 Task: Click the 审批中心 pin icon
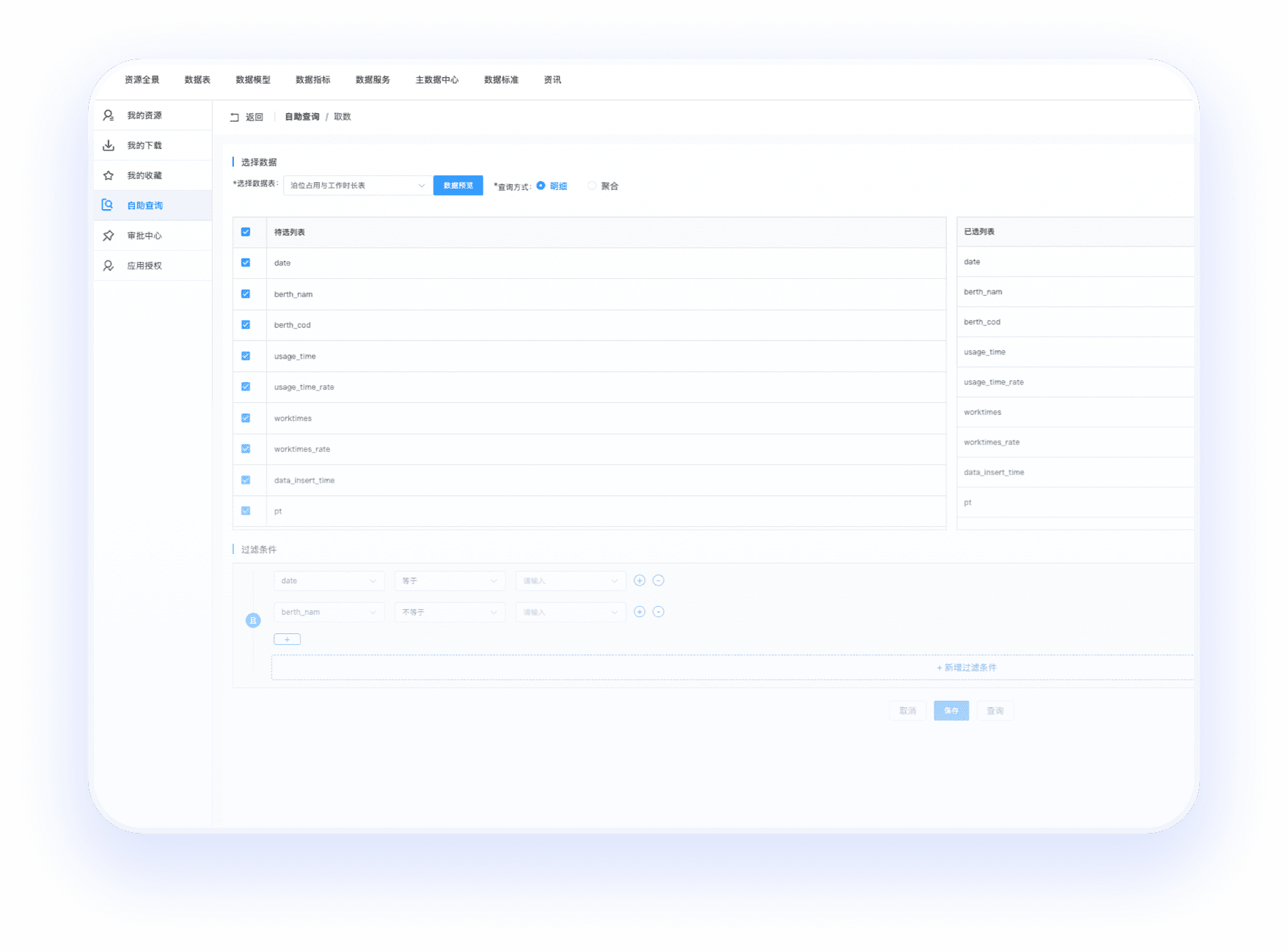click(109, 236)
